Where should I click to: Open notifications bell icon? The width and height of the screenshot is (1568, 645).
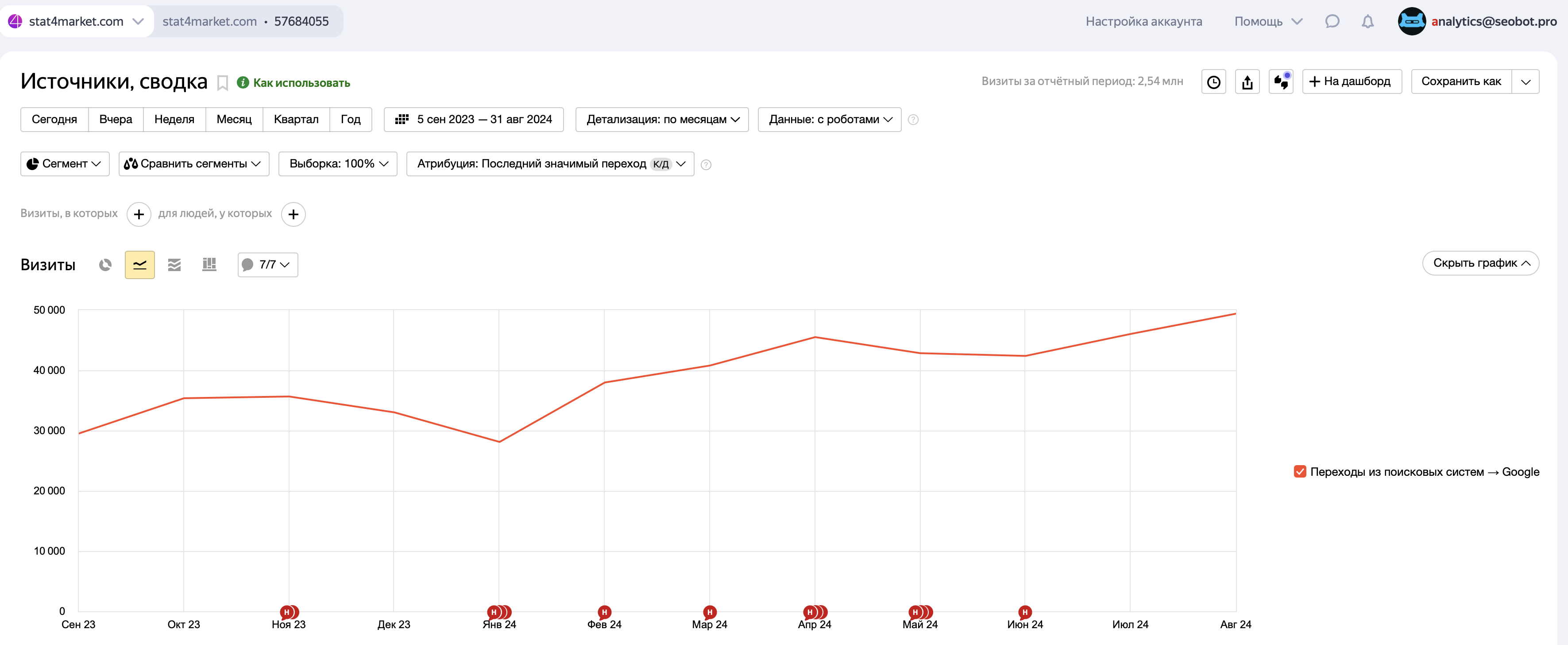point(1367,22)
